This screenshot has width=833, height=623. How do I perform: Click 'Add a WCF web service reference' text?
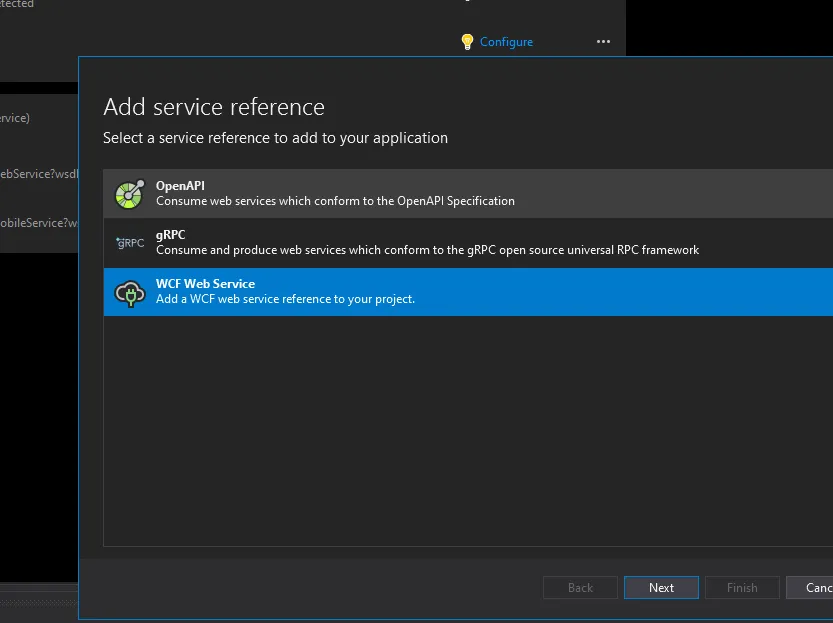click(x=285, y=299)
